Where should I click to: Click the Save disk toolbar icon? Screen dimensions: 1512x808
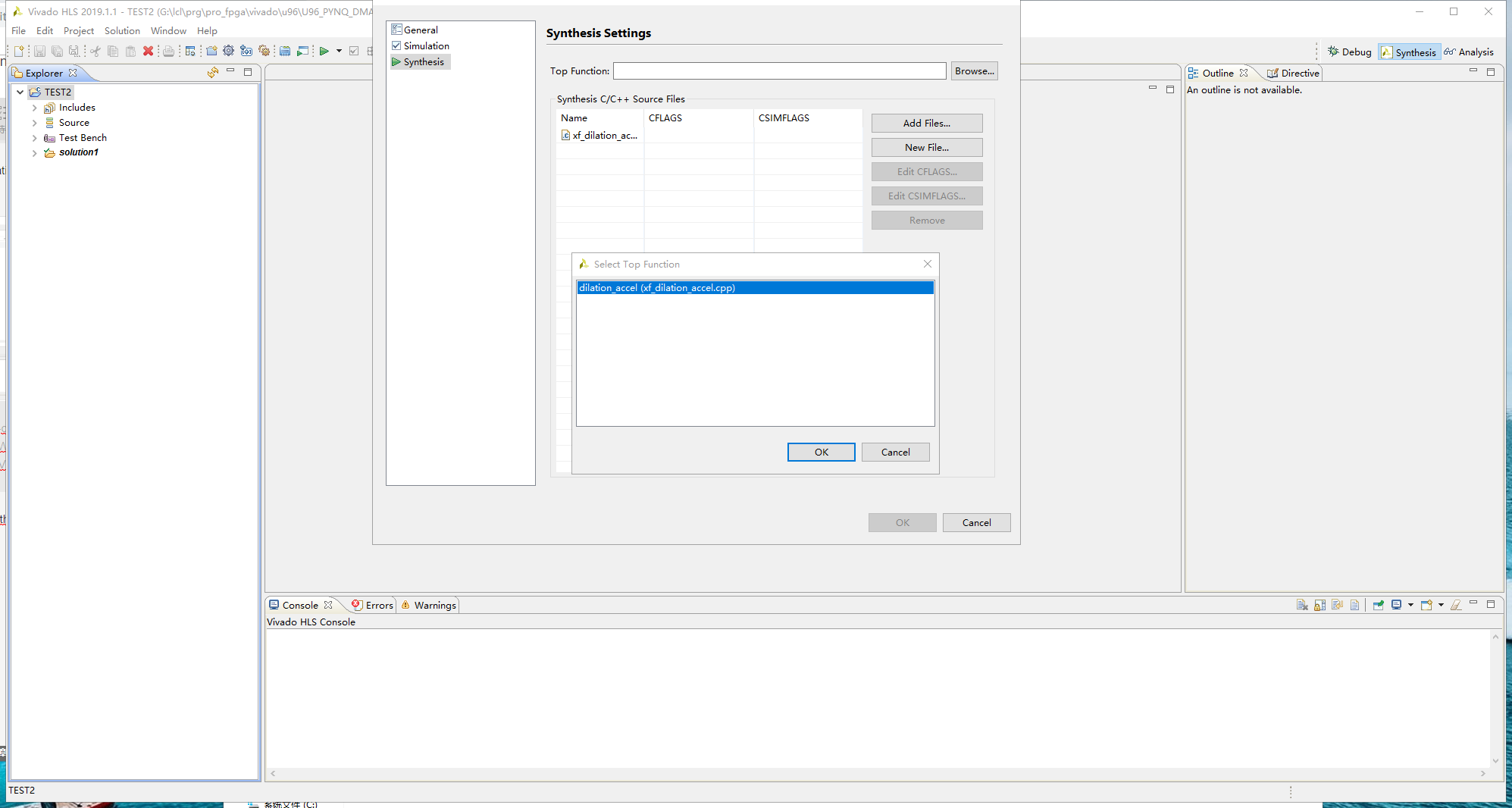[x=39, y=51]
